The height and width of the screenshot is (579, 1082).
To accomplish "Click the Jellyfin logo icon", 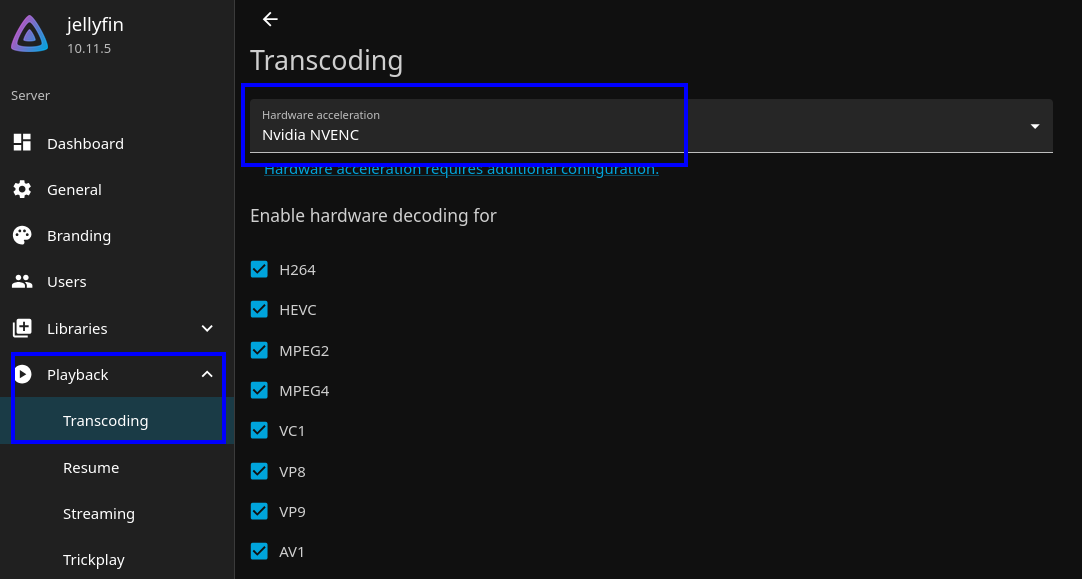I will click(x=30, y=34).
